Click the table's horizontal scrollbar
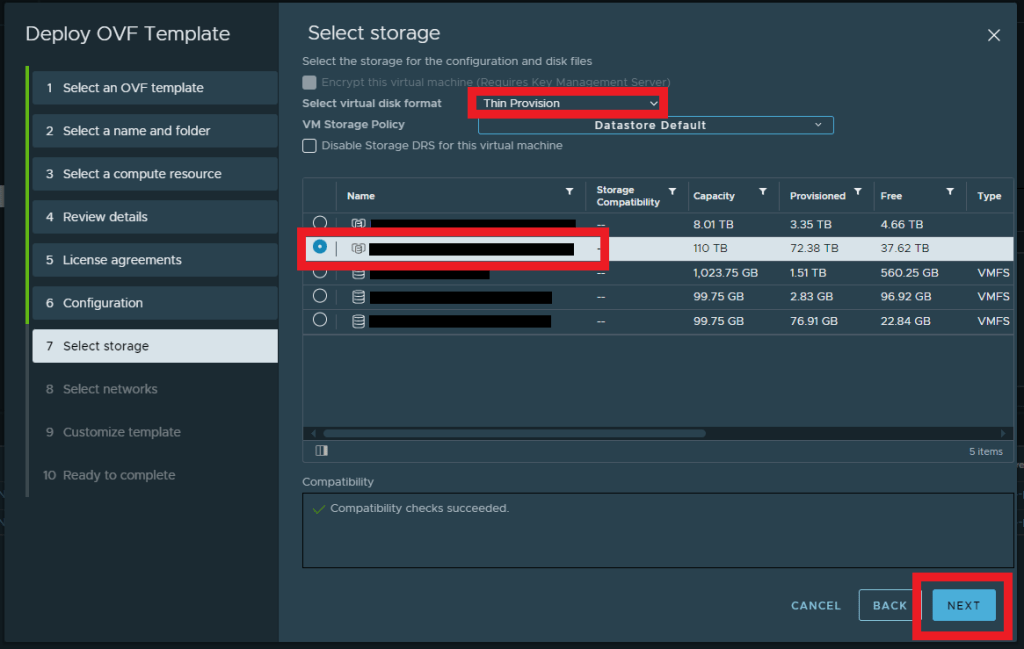 coord(514,433)
